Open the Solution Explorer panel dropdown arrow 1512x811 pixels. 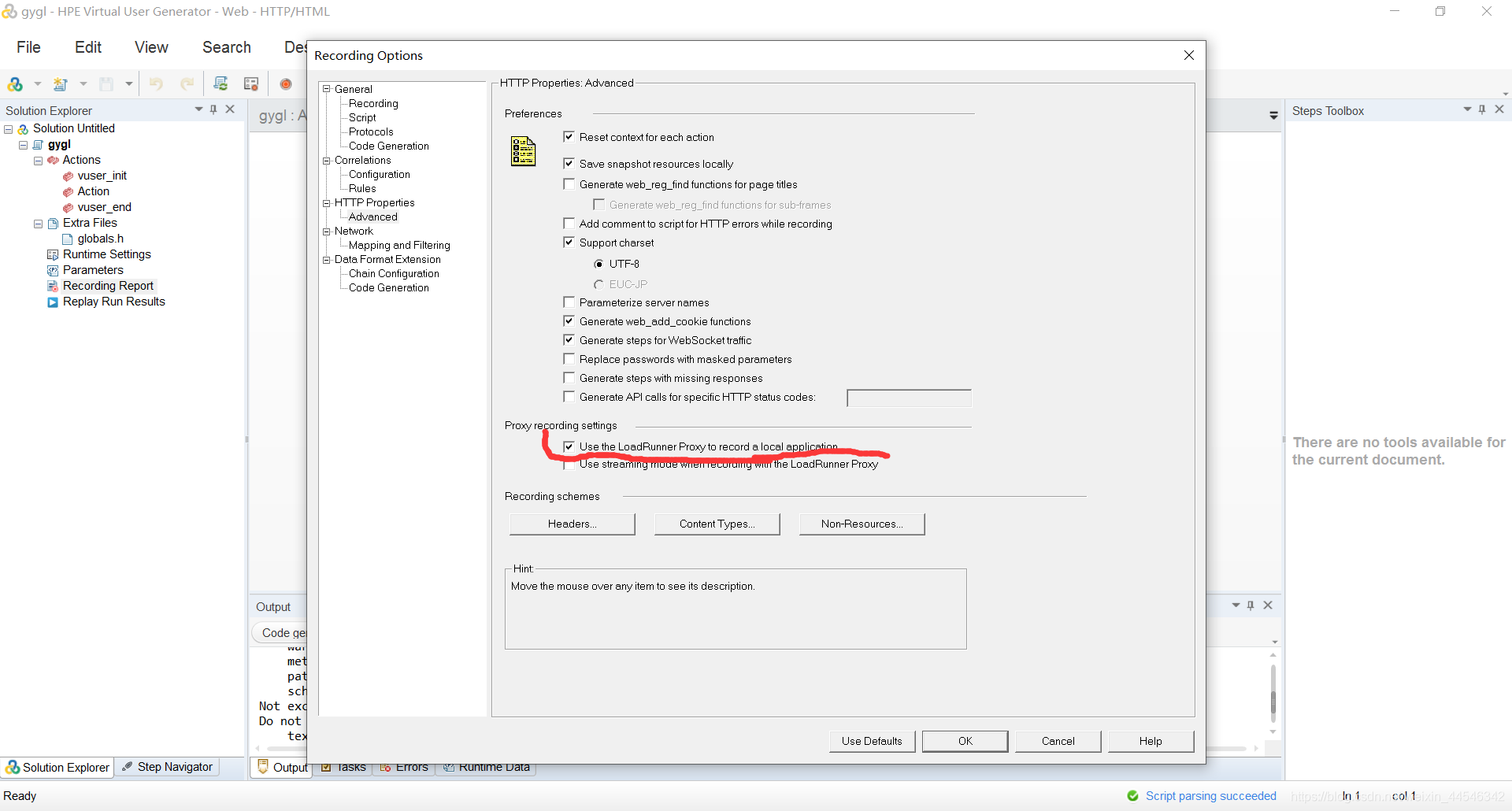pos(198,109)
